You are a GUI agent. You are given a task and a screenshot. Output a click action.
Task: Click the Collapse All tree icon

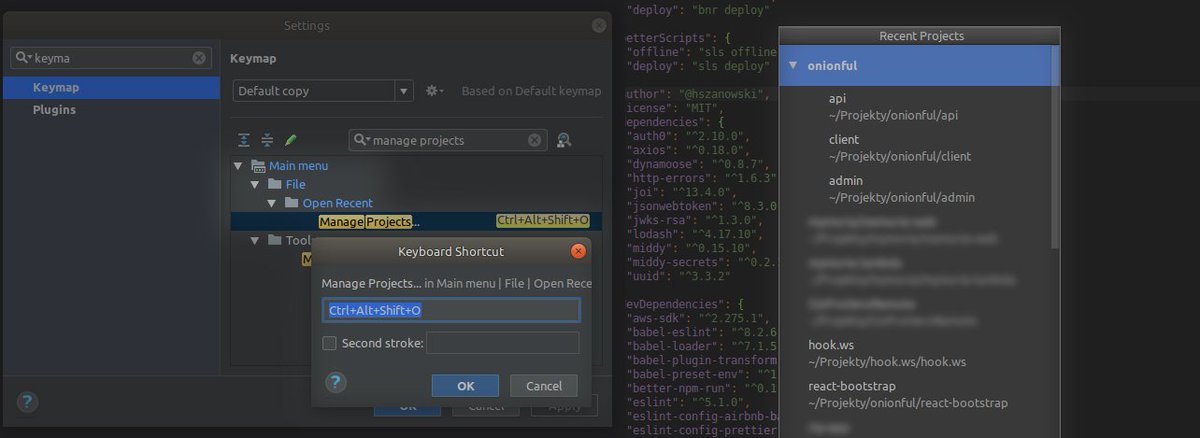267,140
